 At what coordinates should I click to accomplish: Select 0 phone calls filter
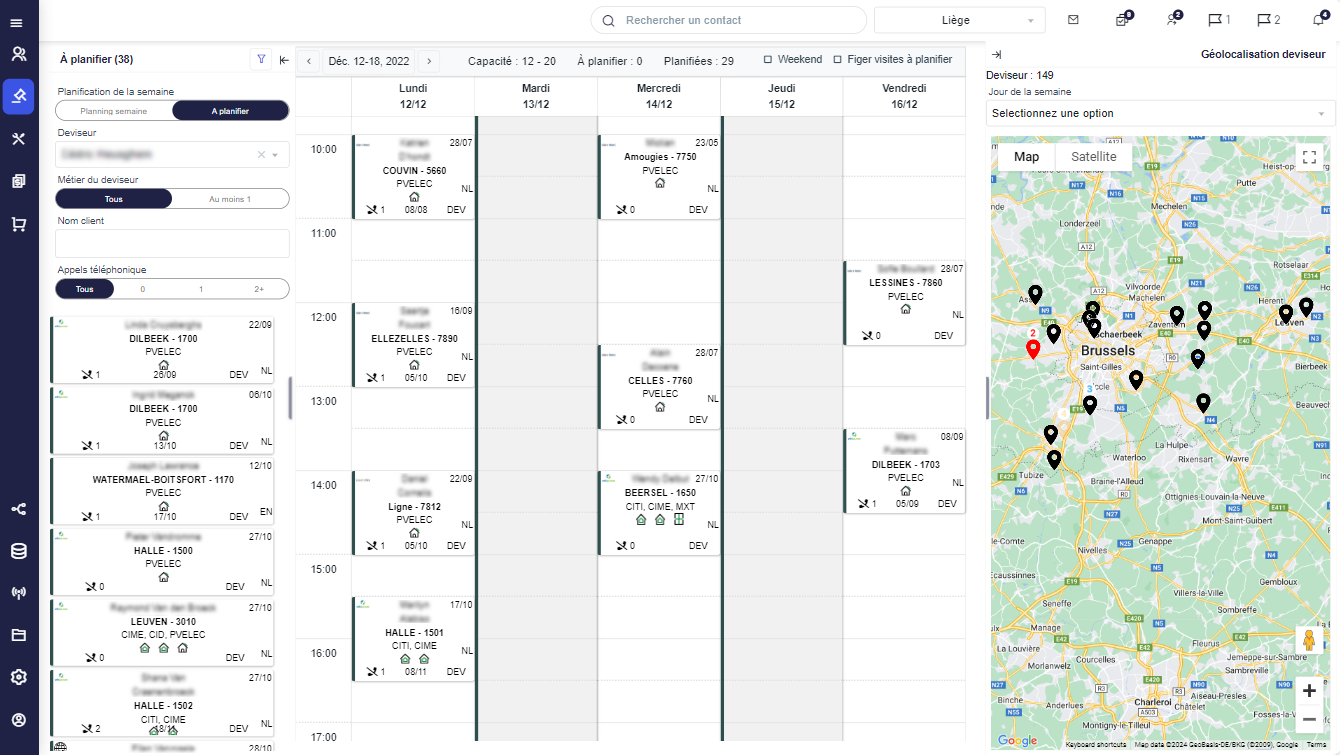pos(142,289)
